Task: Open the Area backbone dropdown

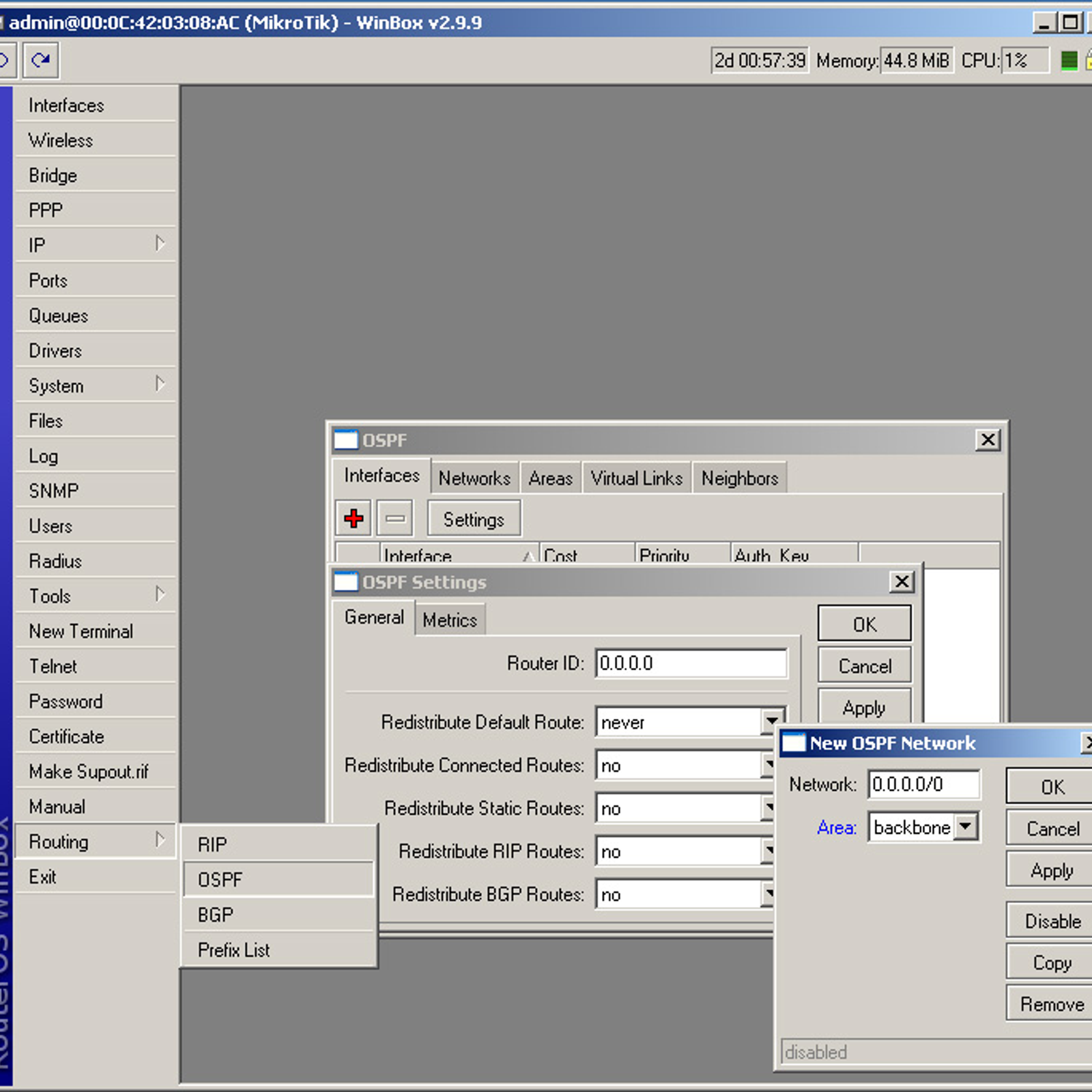Action: coord(965,827)
